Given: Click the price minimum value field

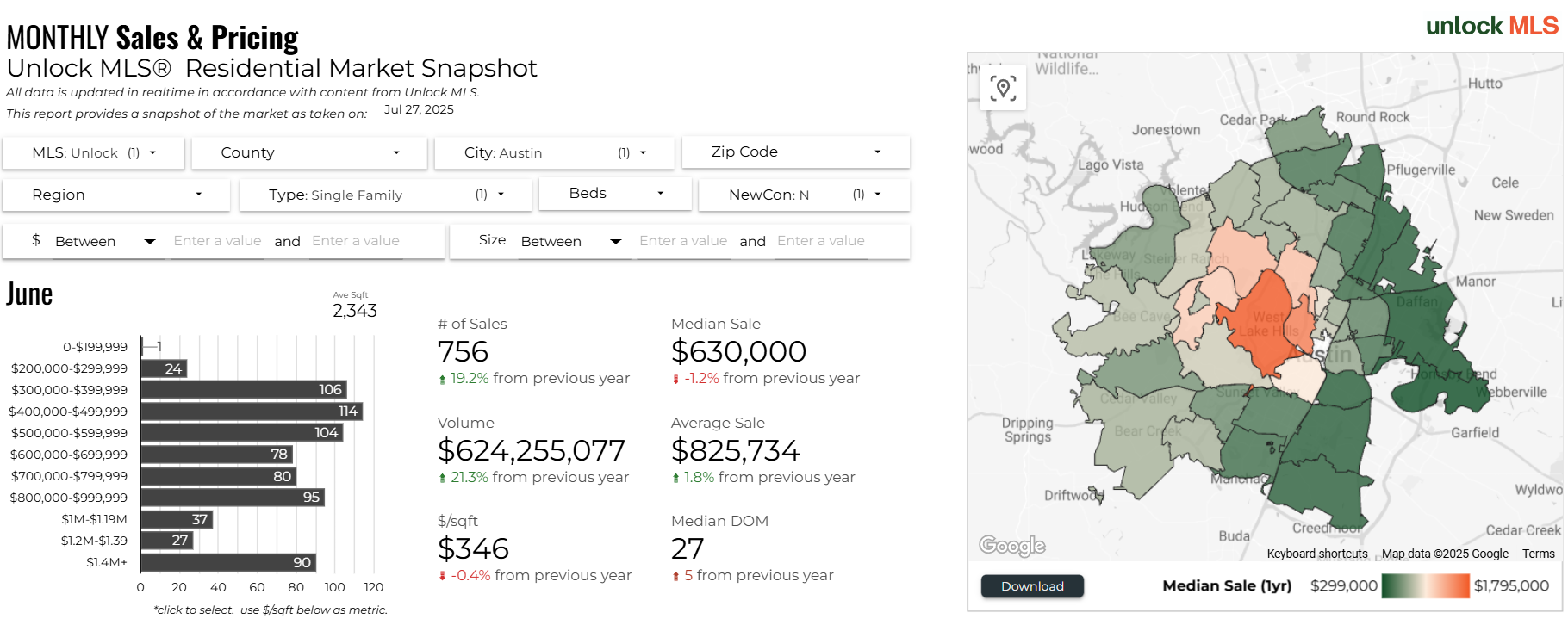Looking at the screenshot, I should click(217, 241).
